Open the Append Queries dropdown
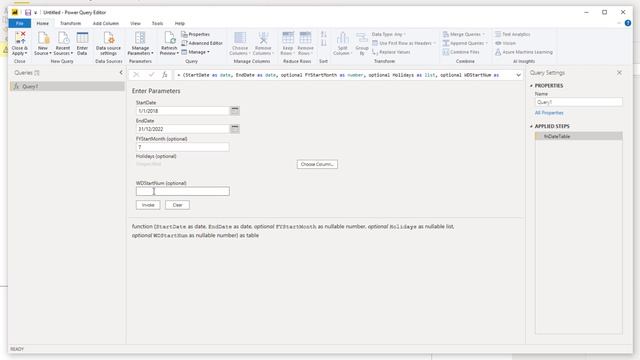The image size is (640, 360). [465, 43]
